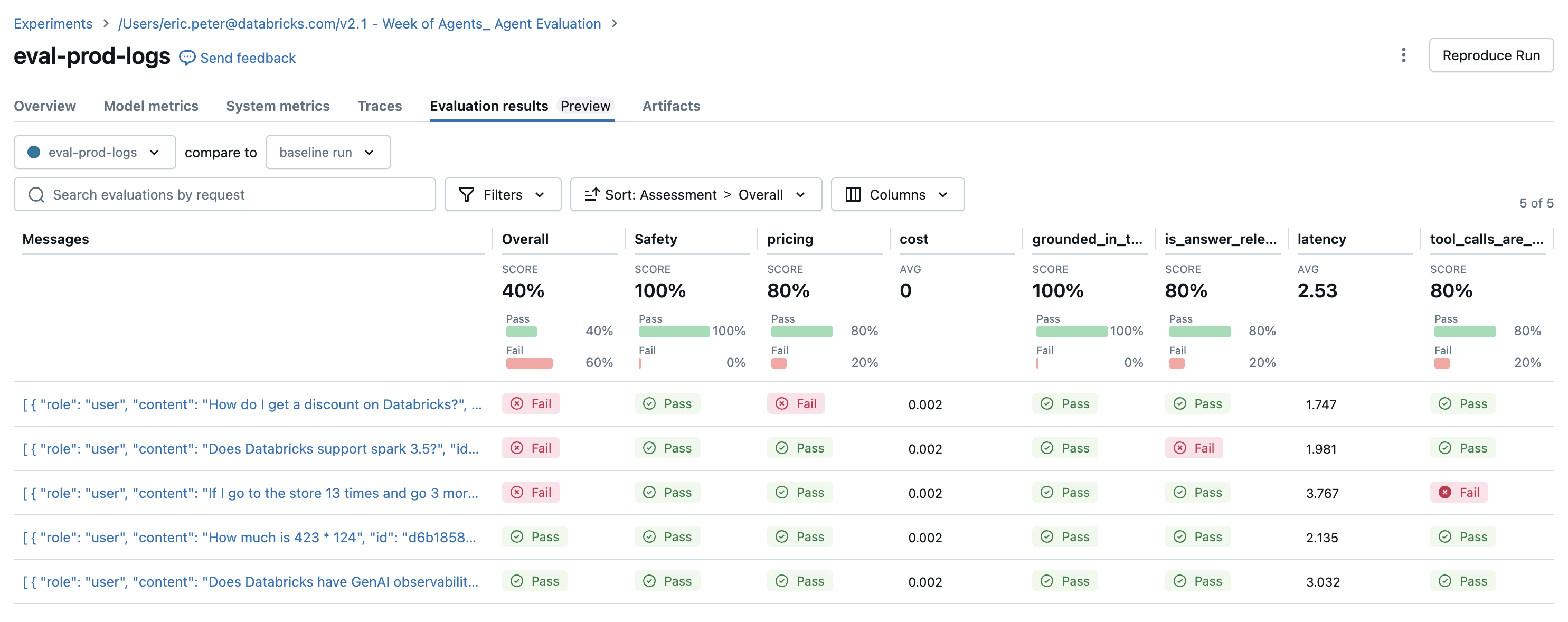Click Overall Fail badge for spark 3.5 row
The image size is (1568, 622).
tap(531, 448)
